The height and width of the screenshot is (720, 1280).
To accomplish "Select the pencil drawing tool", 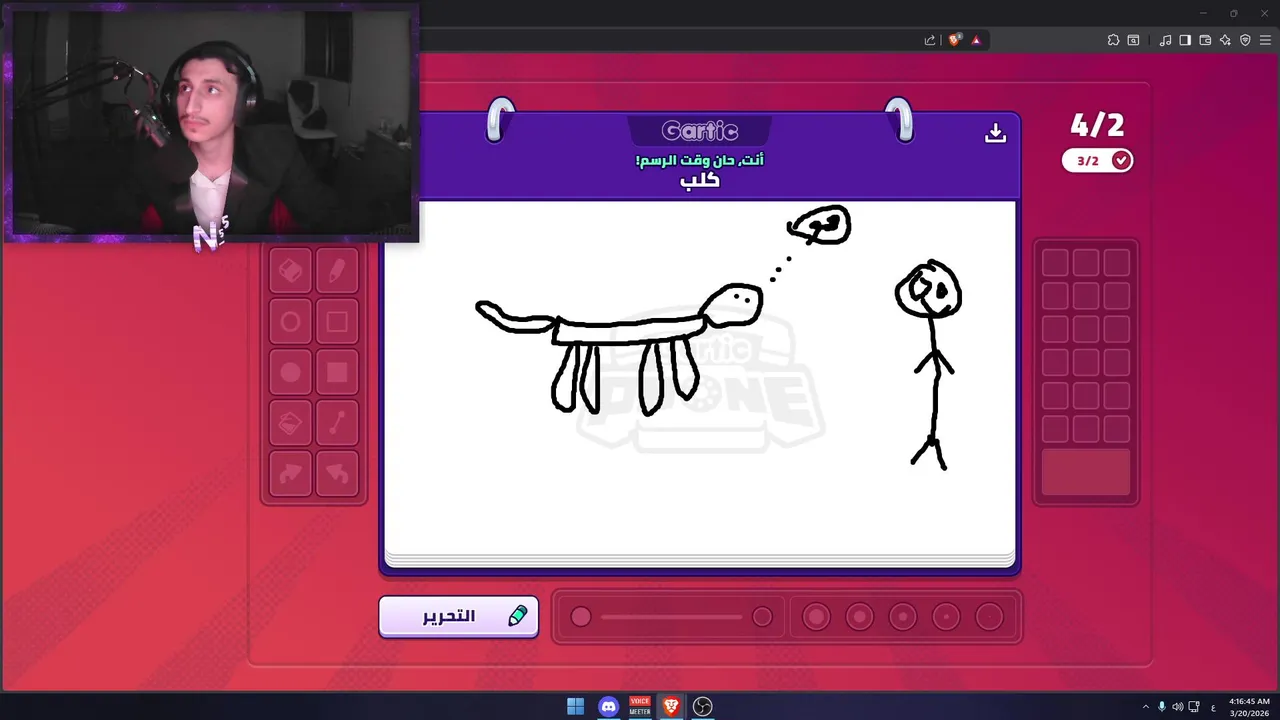I will tap(337, 271).
